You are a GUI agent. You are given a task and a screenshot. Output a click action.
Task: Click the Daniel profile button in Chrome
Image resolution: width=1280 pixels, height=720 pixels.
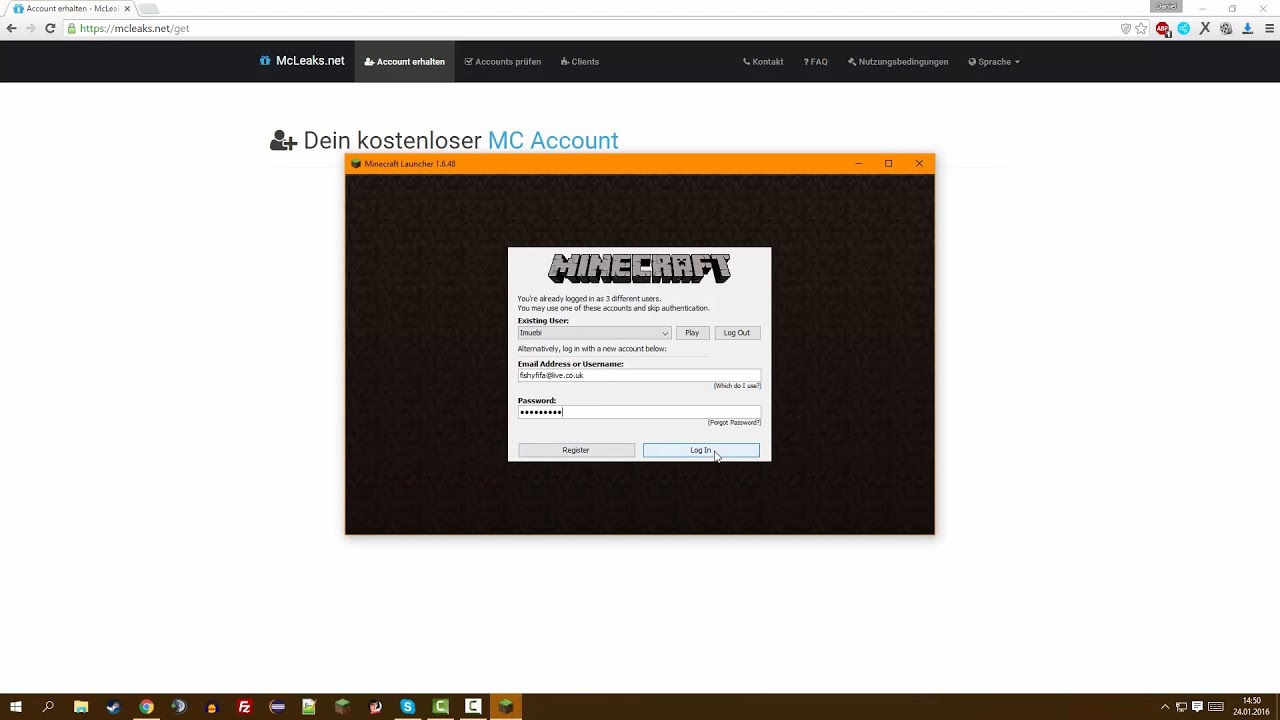click(x=1166, y=6)
